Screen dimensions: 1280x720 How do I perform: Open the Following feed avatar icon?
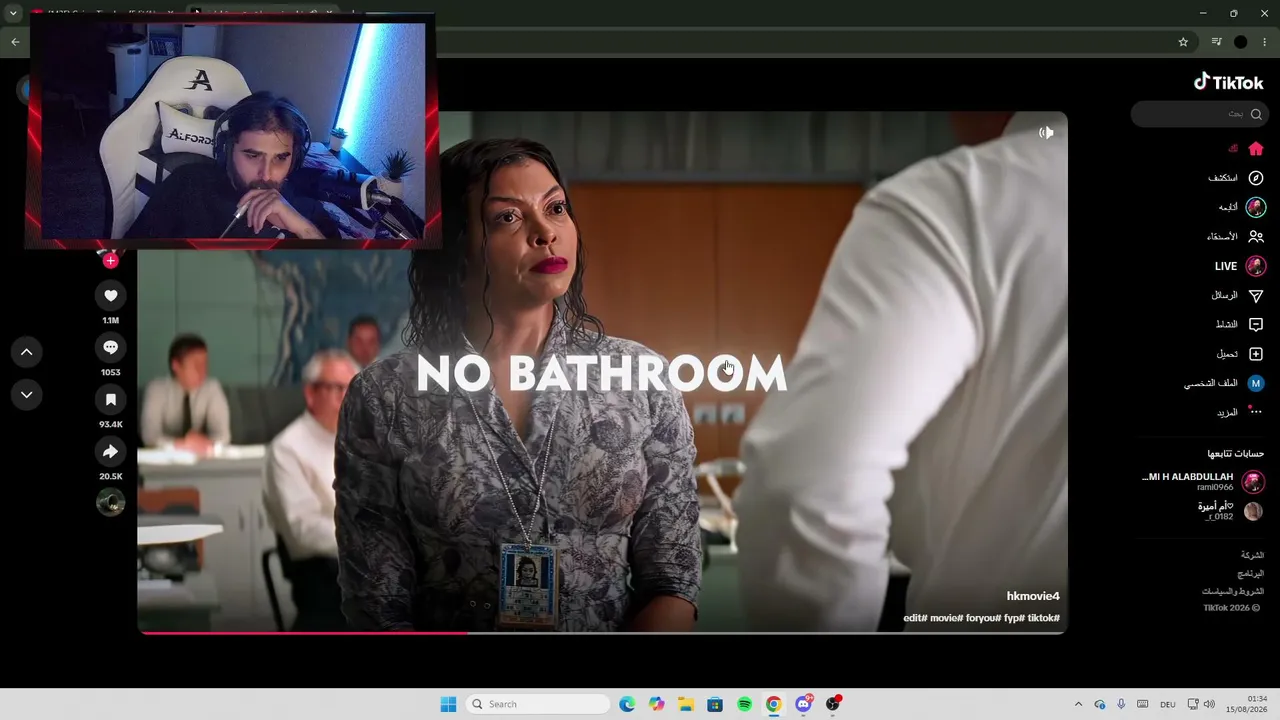(1256, 207)
